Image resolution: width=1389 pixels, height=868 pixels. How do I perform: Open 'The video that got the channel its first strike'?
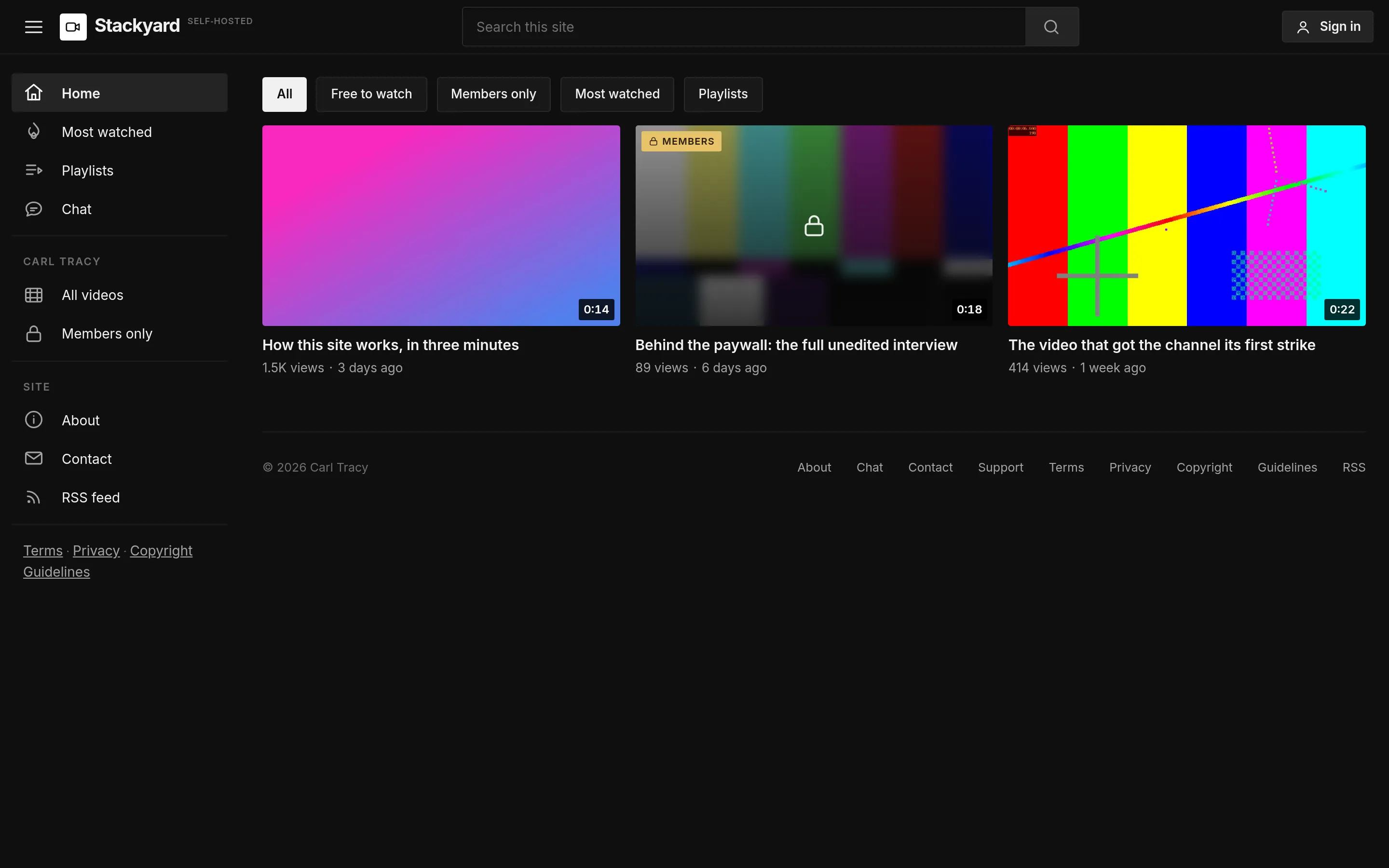(1162, 345)
